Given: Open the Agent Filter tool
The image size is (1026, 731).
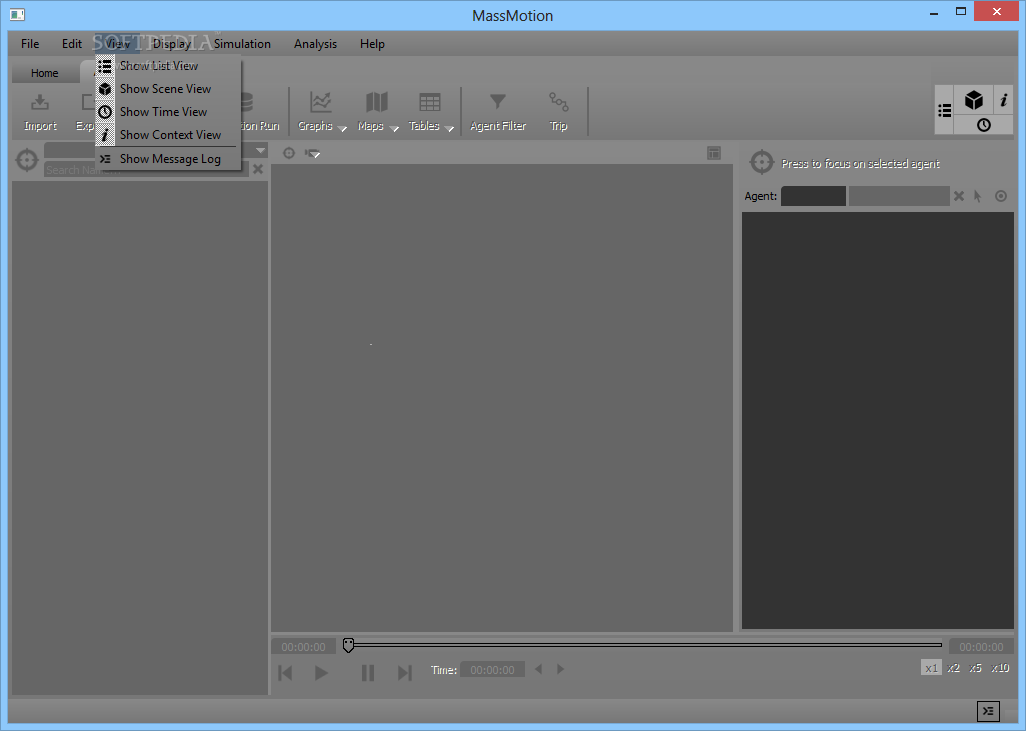Looking at the screenshot, I should pyautogui.click(x=498, y=112).
